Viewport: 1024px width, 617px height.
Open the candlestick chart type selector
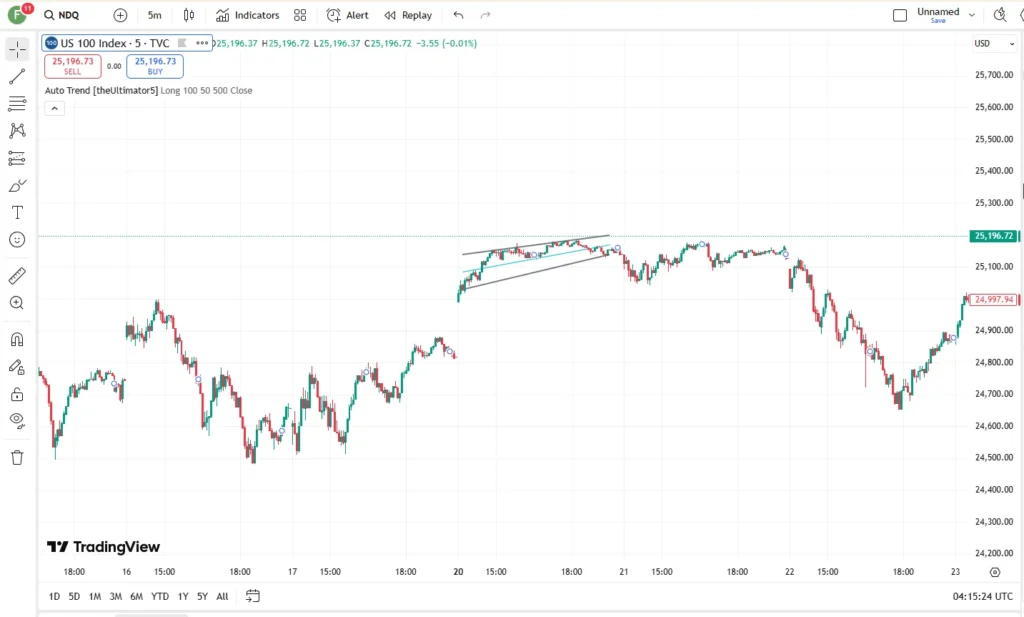tap(189, 15)
